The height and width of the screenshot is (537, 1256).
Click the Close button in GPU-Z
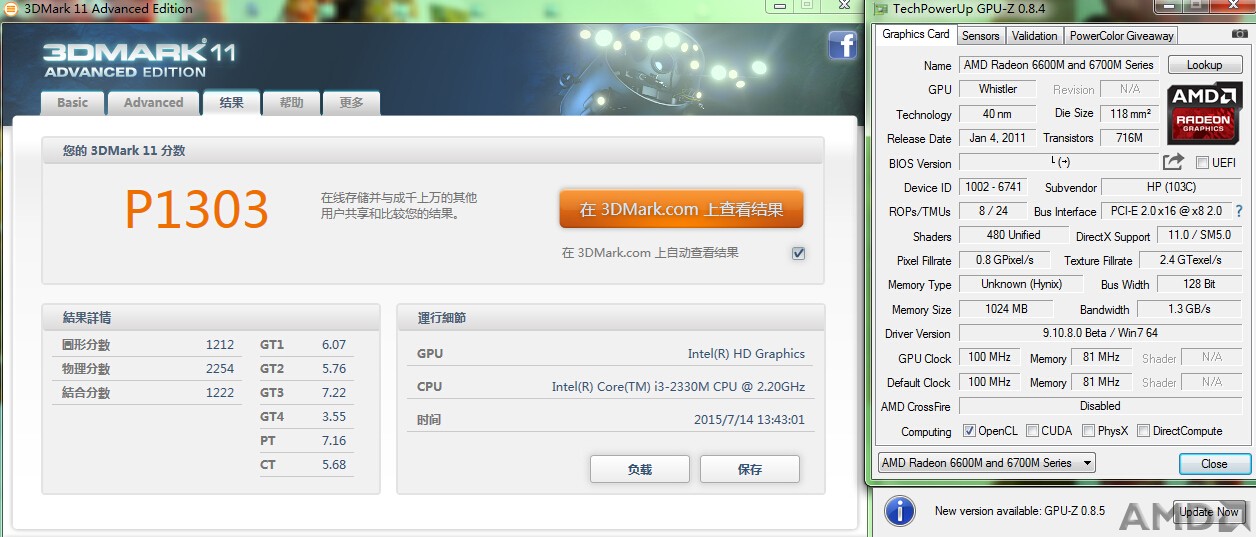click(1214, 464)
